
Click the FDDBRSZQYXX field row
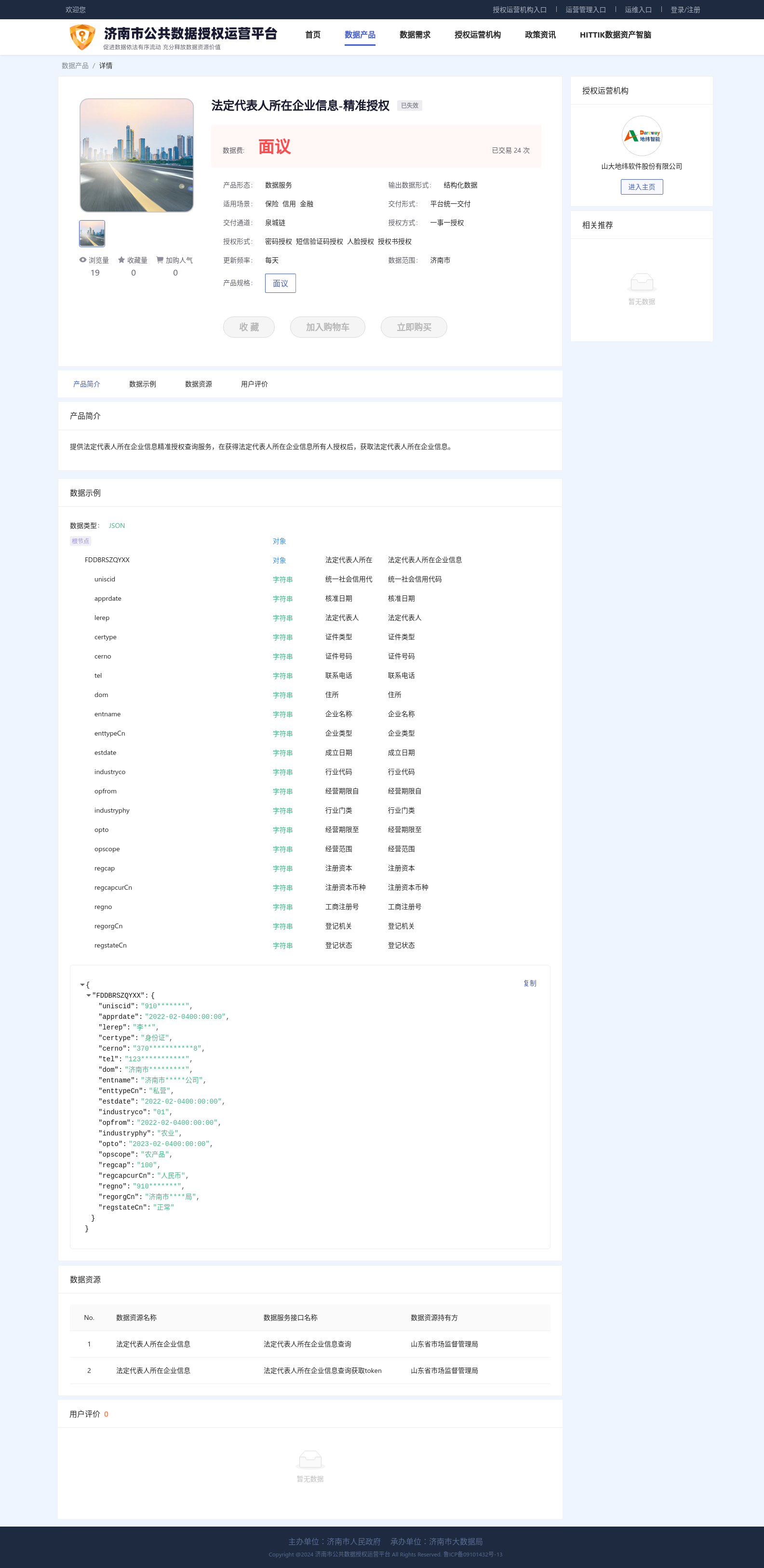click(310, 560)
